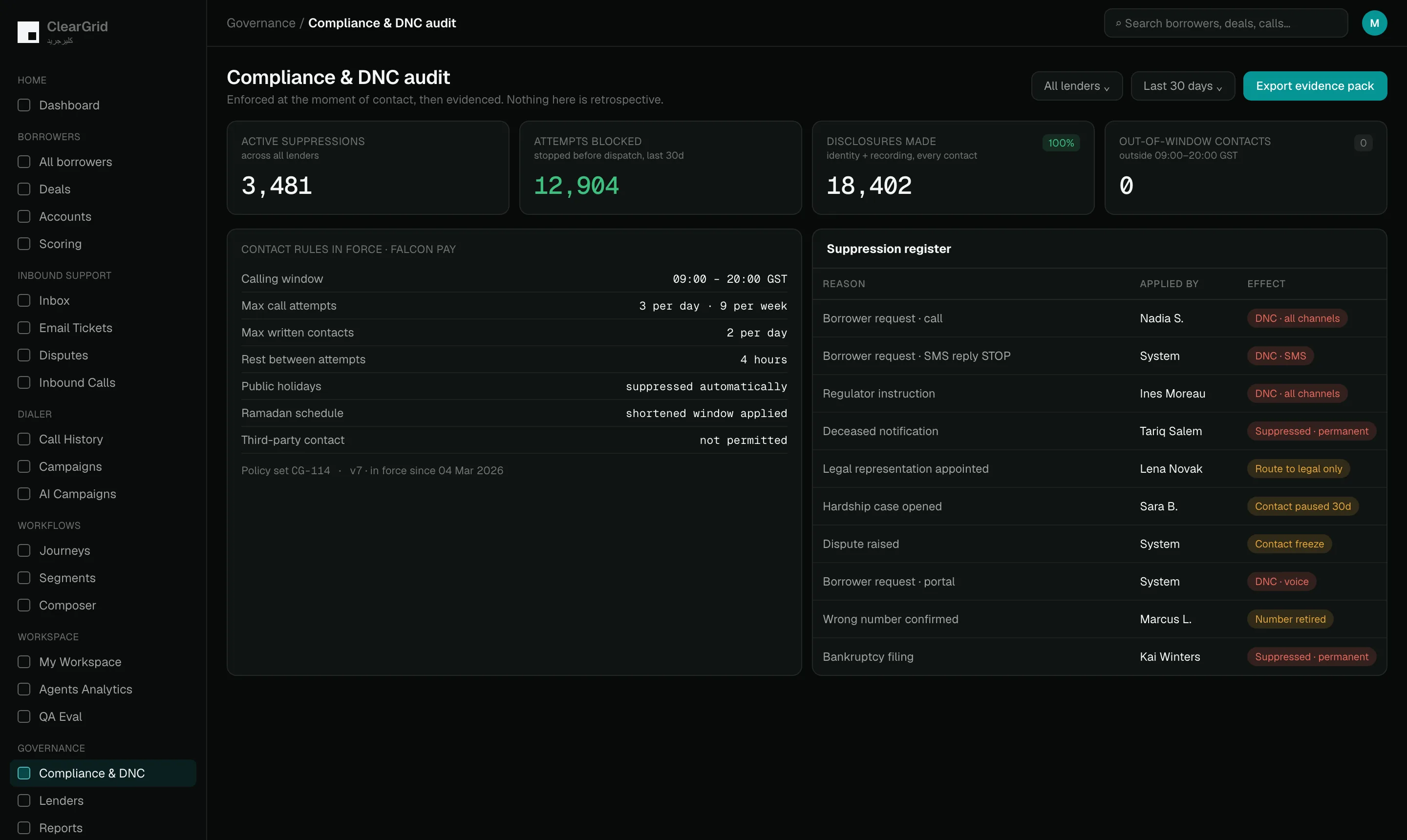Go to the Governance breadcrumb
Screen dimensions: 1407x840
click(x=261, y=23)
